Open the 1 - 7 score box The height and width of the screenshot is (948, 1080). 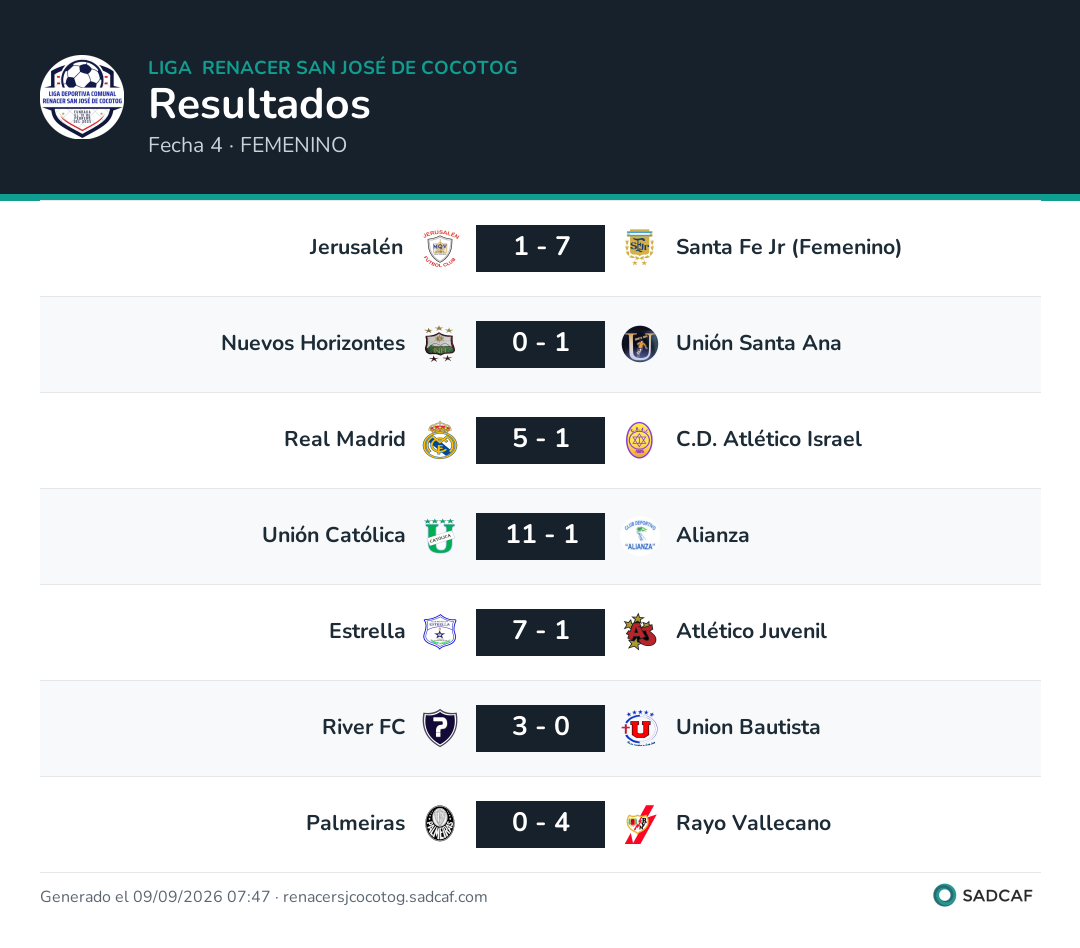[x=540, y=248]
